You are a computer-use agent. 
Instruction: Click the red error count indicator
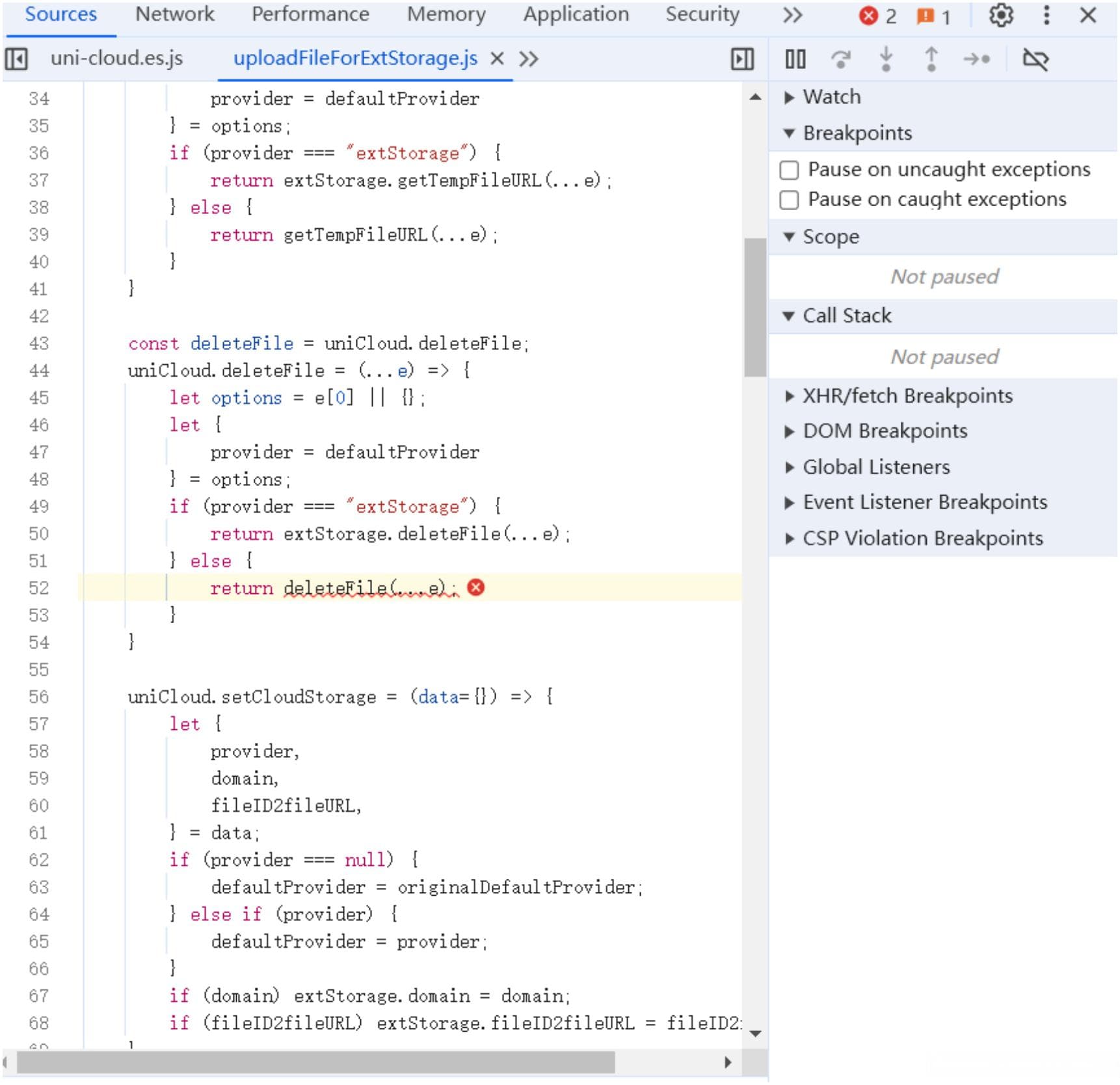coord(877,16)
